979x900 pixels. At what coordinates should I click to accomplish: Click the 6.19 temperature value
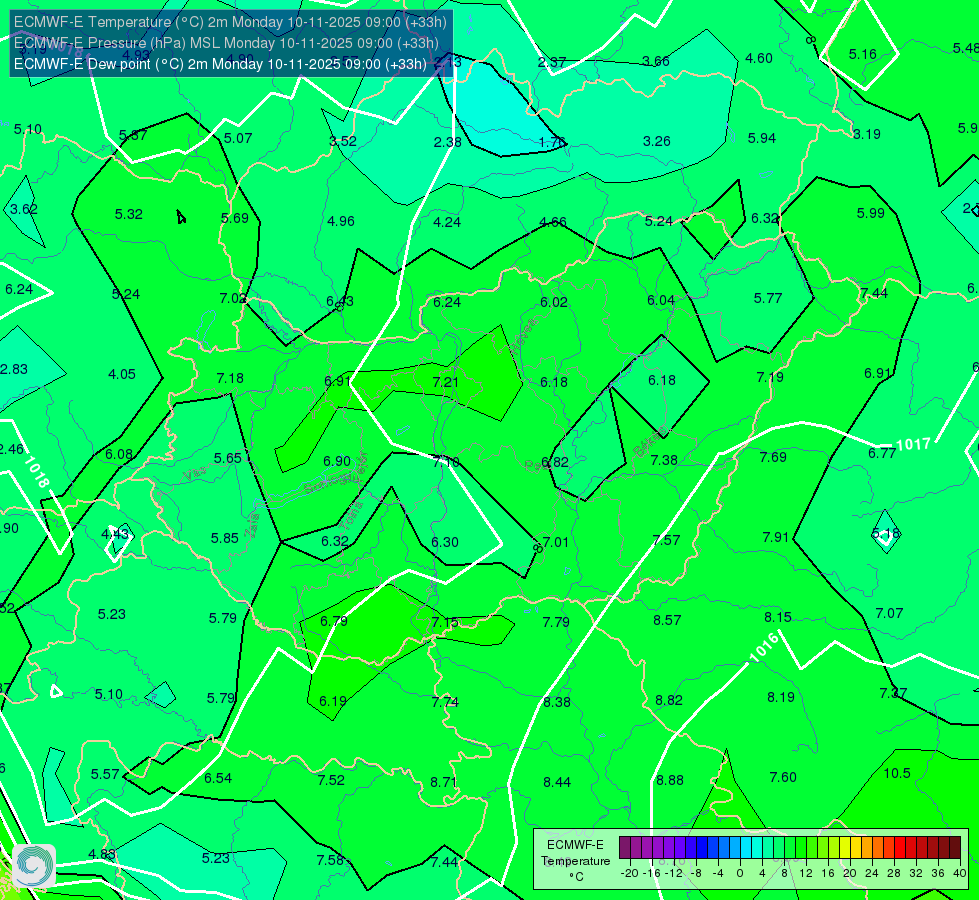[x=333, y=701]
